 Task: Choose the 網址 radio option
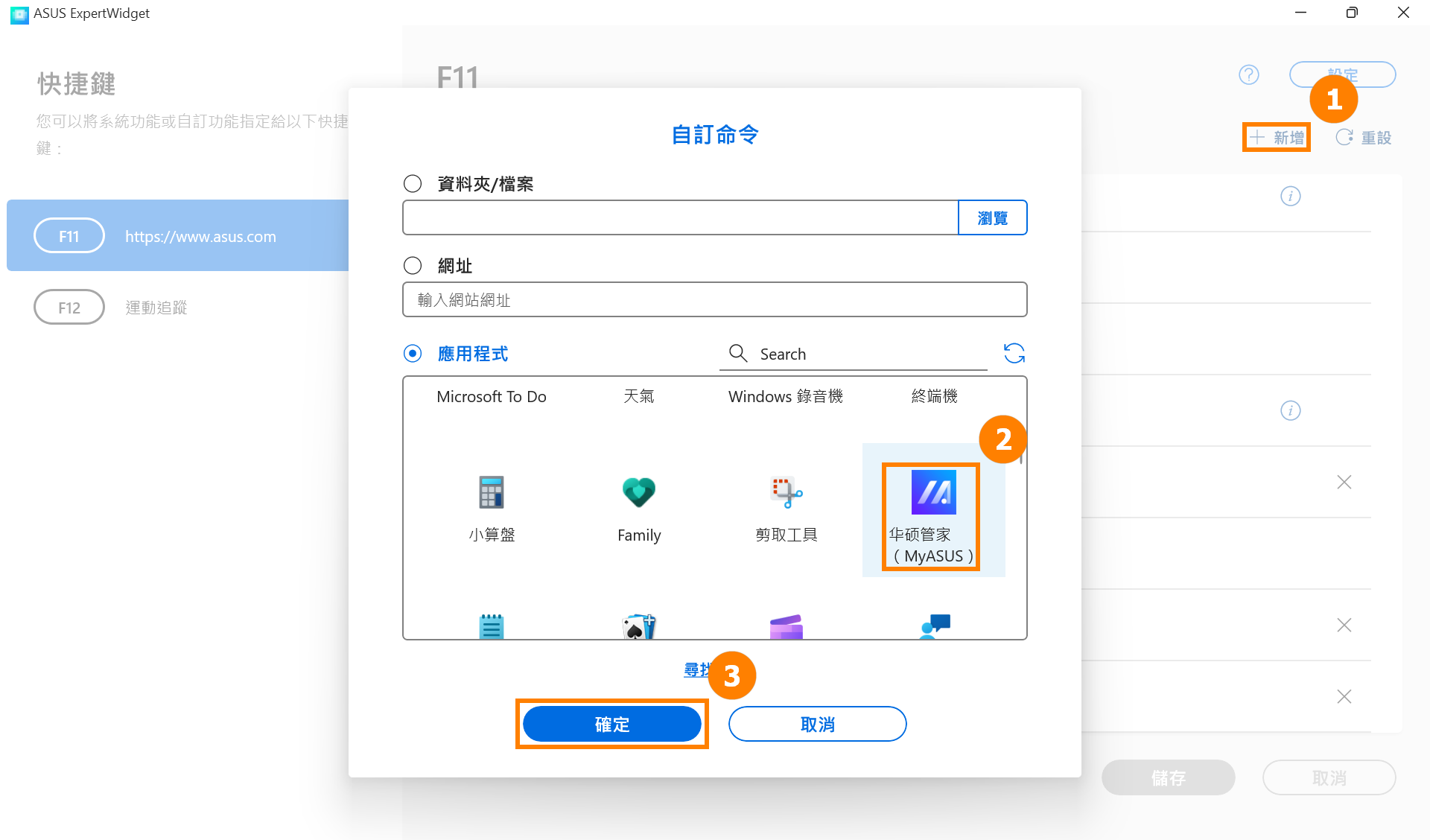(x=412, y=265)
